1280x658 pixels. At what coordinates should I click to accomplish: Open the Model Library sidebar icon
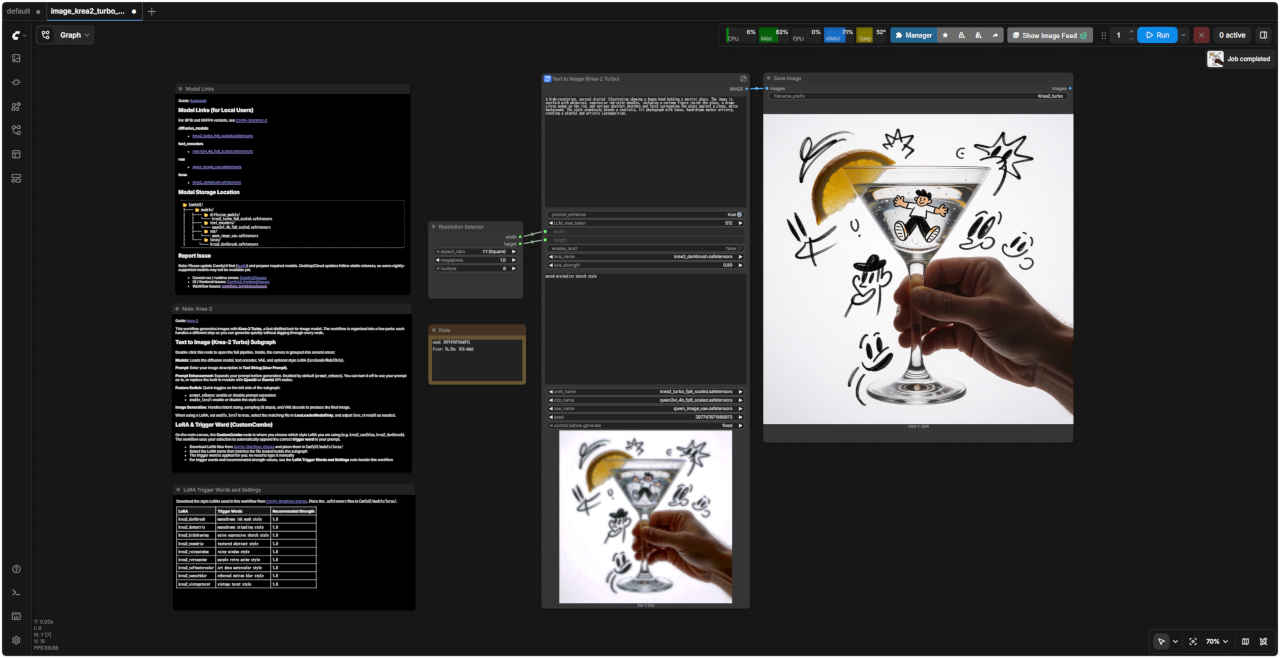point(16,106)
